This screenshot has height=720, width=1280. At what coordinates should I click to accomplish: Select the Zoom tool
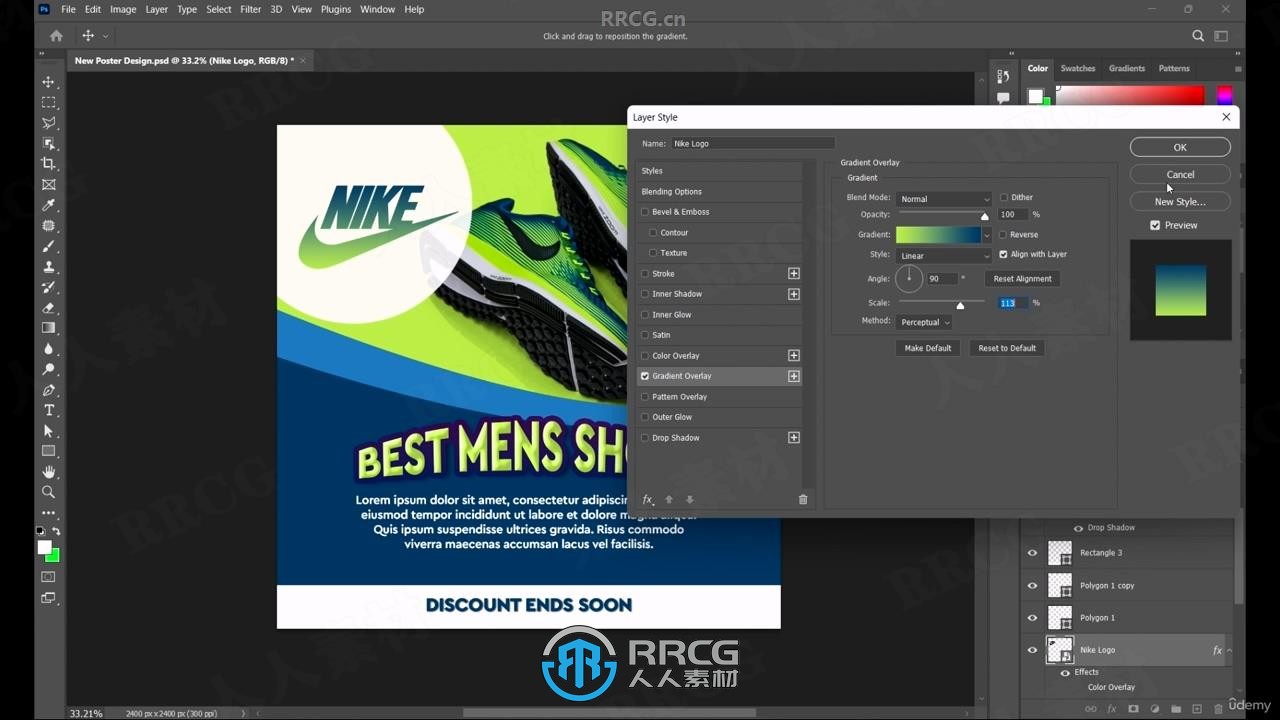pos(48,492)
